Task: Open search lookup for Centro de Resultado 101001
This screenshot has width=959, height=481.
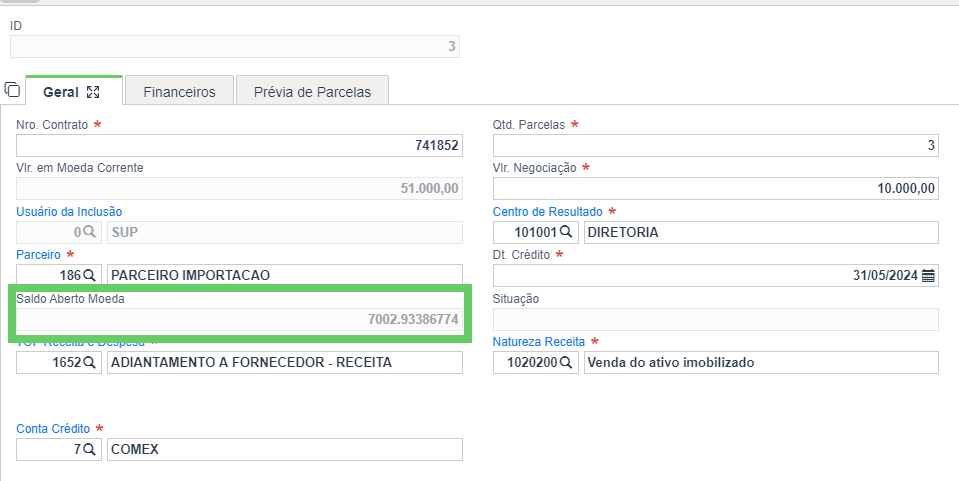Action: [566, 232]
